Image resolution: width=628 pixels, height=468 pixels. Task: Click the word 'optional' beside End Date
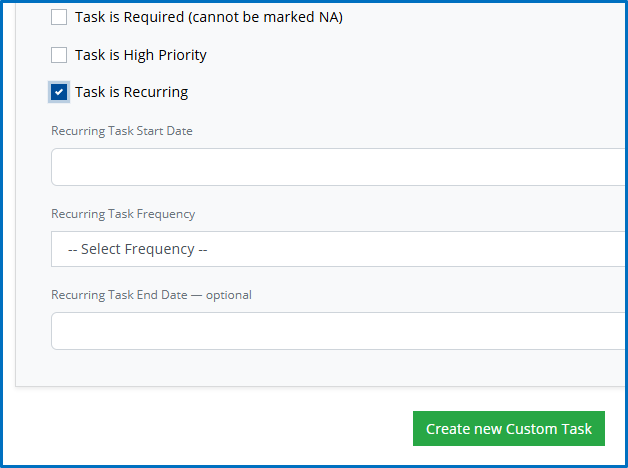tap(229, 295)
